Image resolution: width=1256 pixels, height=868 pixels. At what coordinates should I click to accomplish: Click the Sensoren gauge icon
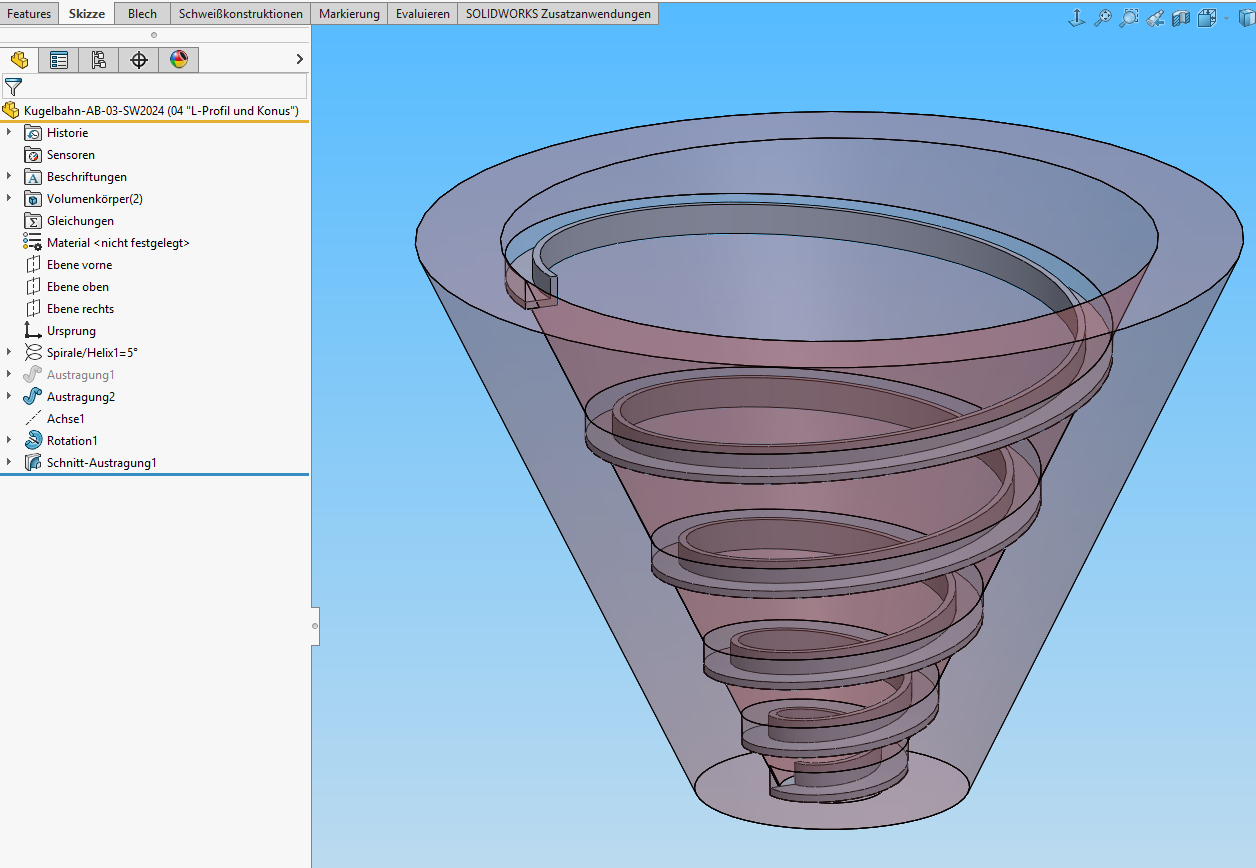click(x=32, y=155)
